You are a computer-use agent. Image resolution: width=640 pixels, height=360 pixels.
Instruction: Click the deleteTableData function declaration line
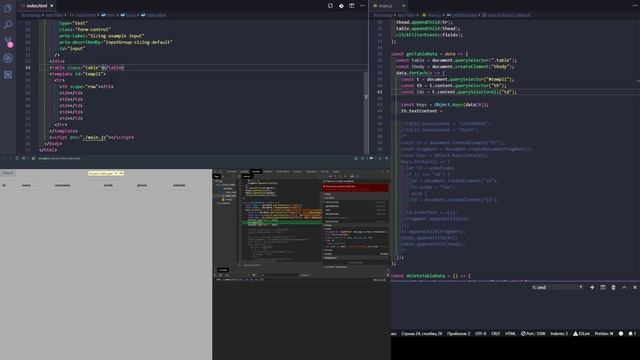tap(431, 276)
